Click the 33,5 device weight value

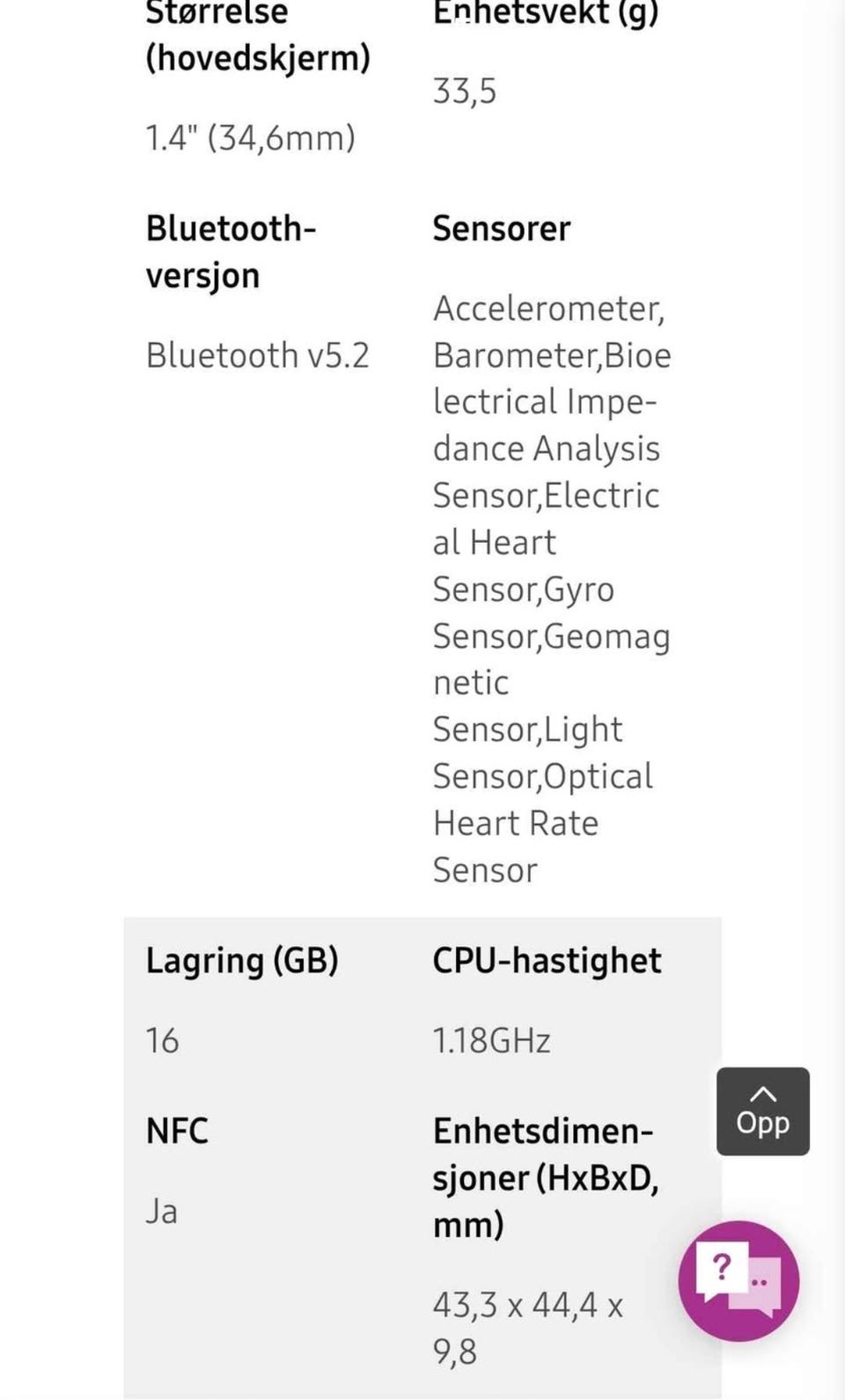click(465, 92)
